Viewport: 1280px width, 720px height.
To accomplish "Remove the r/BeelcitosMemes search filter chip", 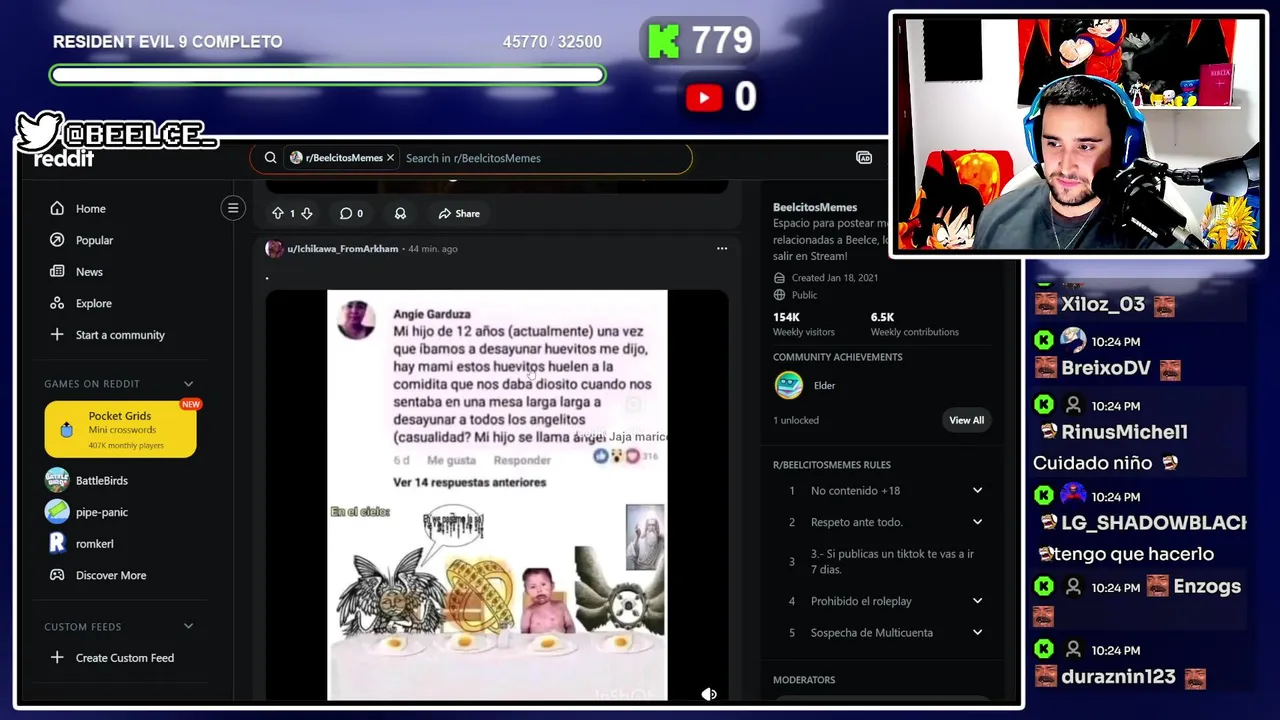I will point(390,158).
